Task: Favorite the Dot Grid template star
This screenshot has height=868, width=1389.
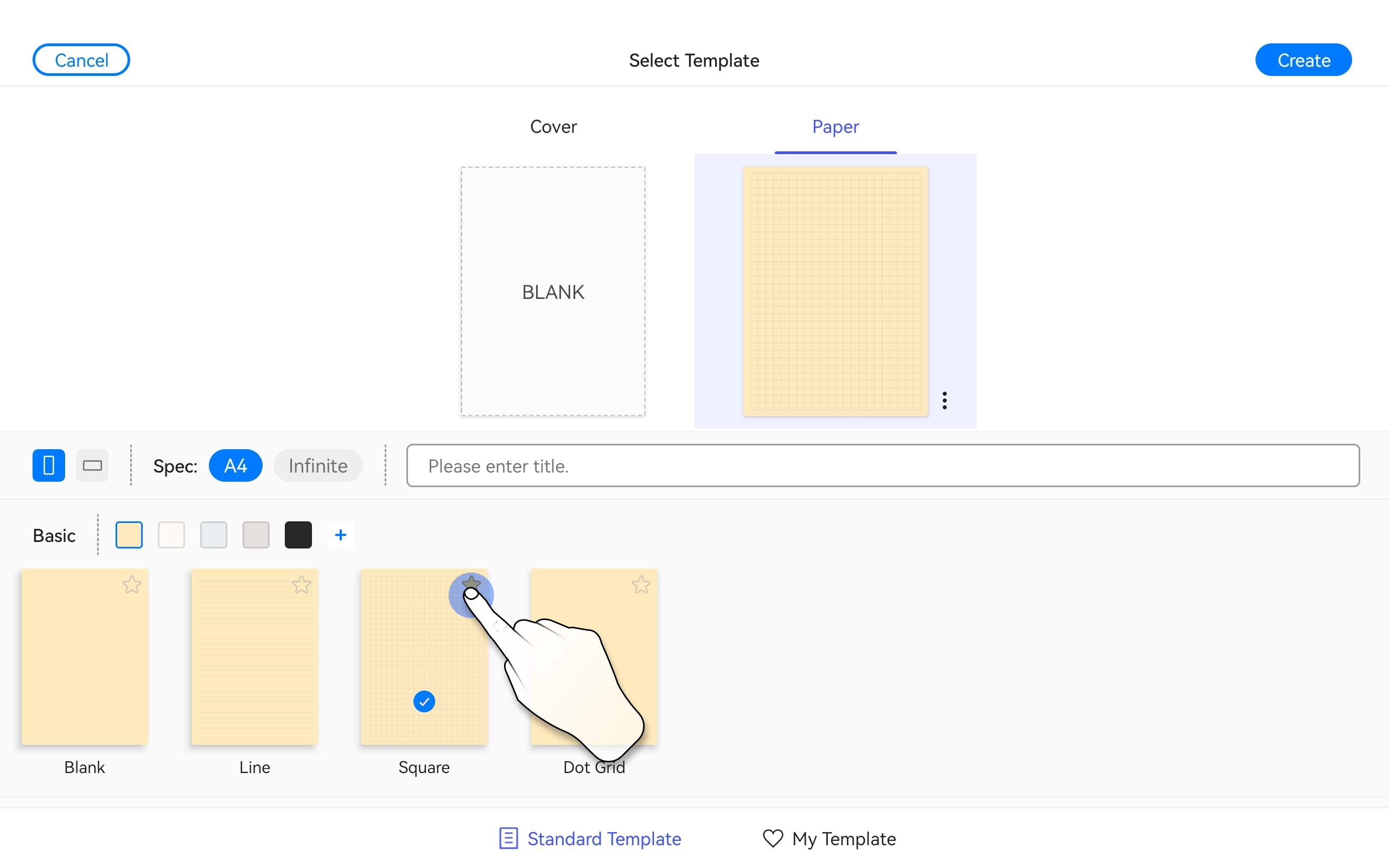Action: 641,584
